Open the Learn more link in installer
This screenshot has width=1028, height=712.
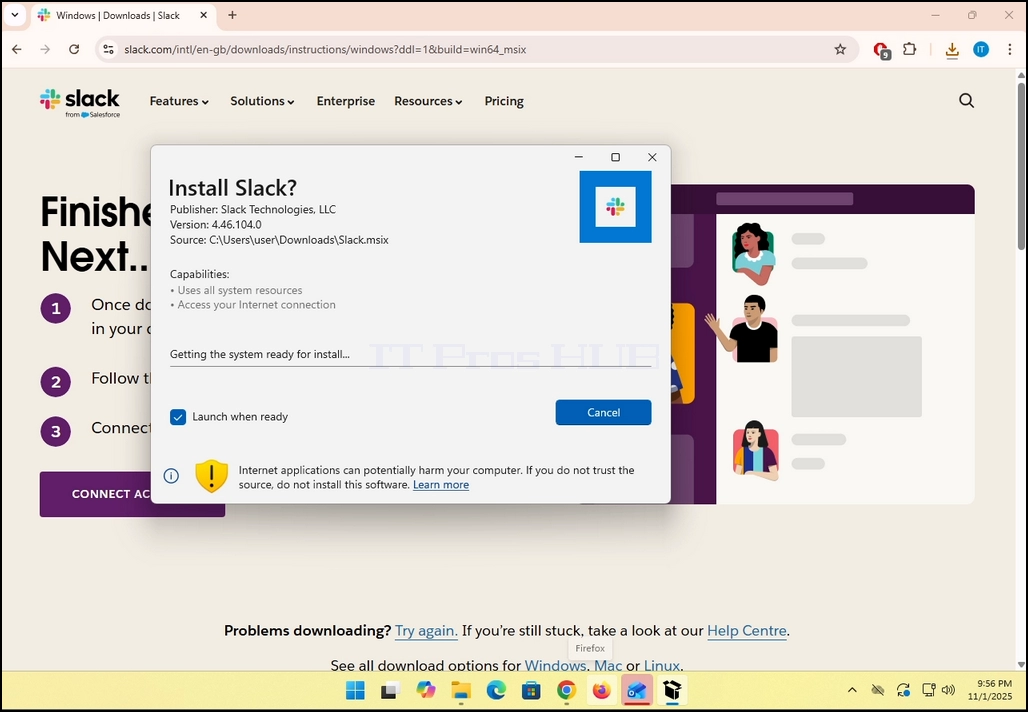pos(441,485)
